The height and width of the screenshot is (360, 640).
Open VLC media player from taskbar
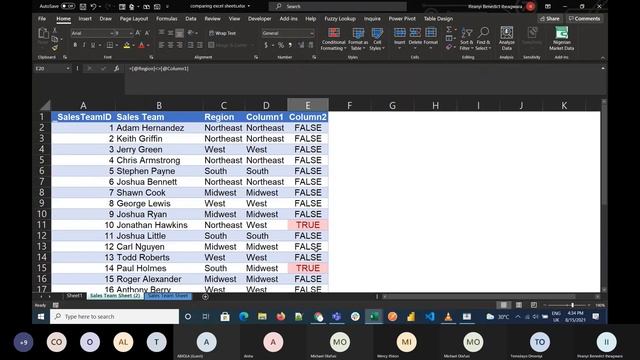pos(448,316)
